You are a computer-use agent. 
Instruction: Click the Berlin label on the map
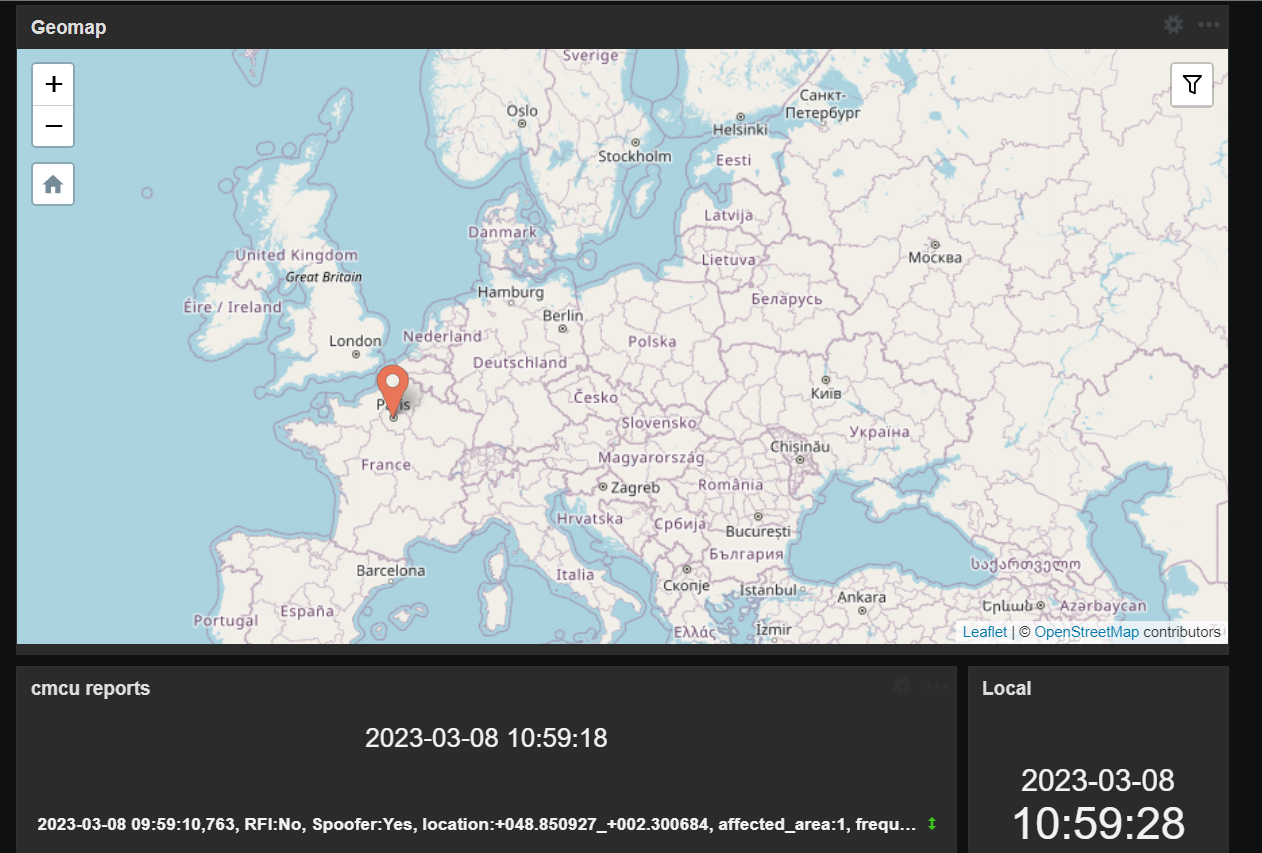(562, 316)
